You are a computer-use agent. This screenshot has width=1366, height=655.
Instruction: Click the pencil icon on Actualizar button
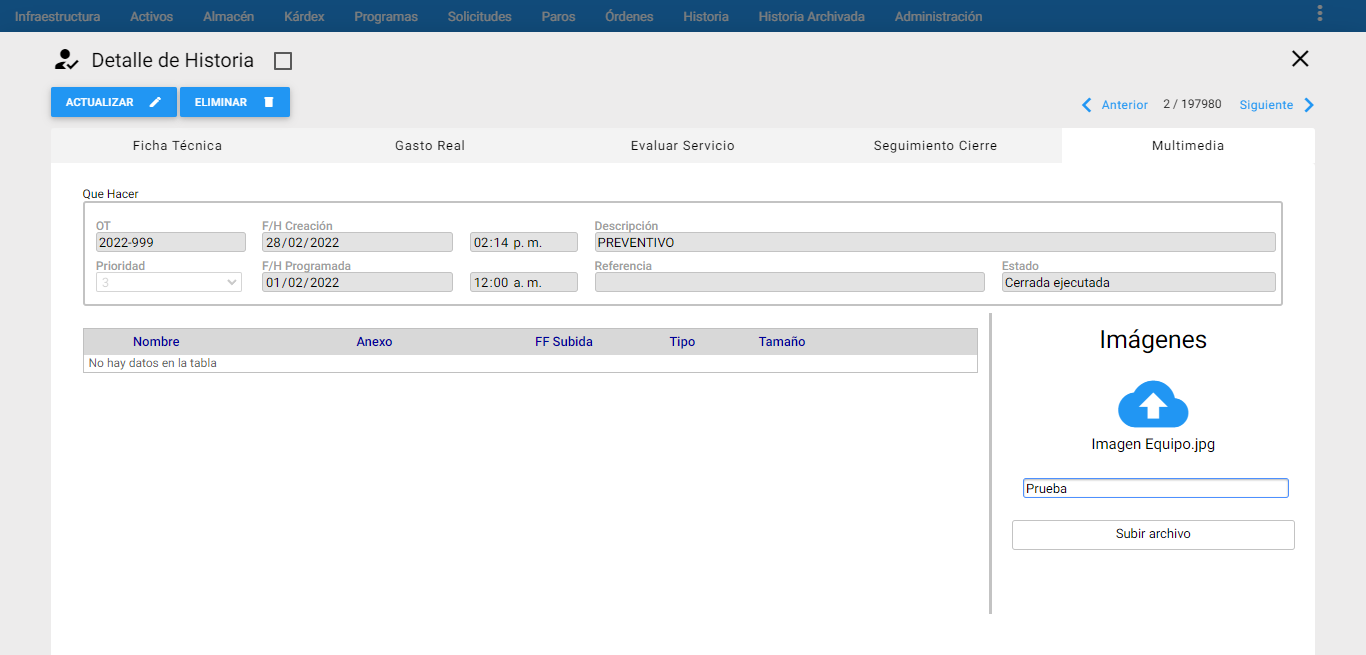point(155,102)
